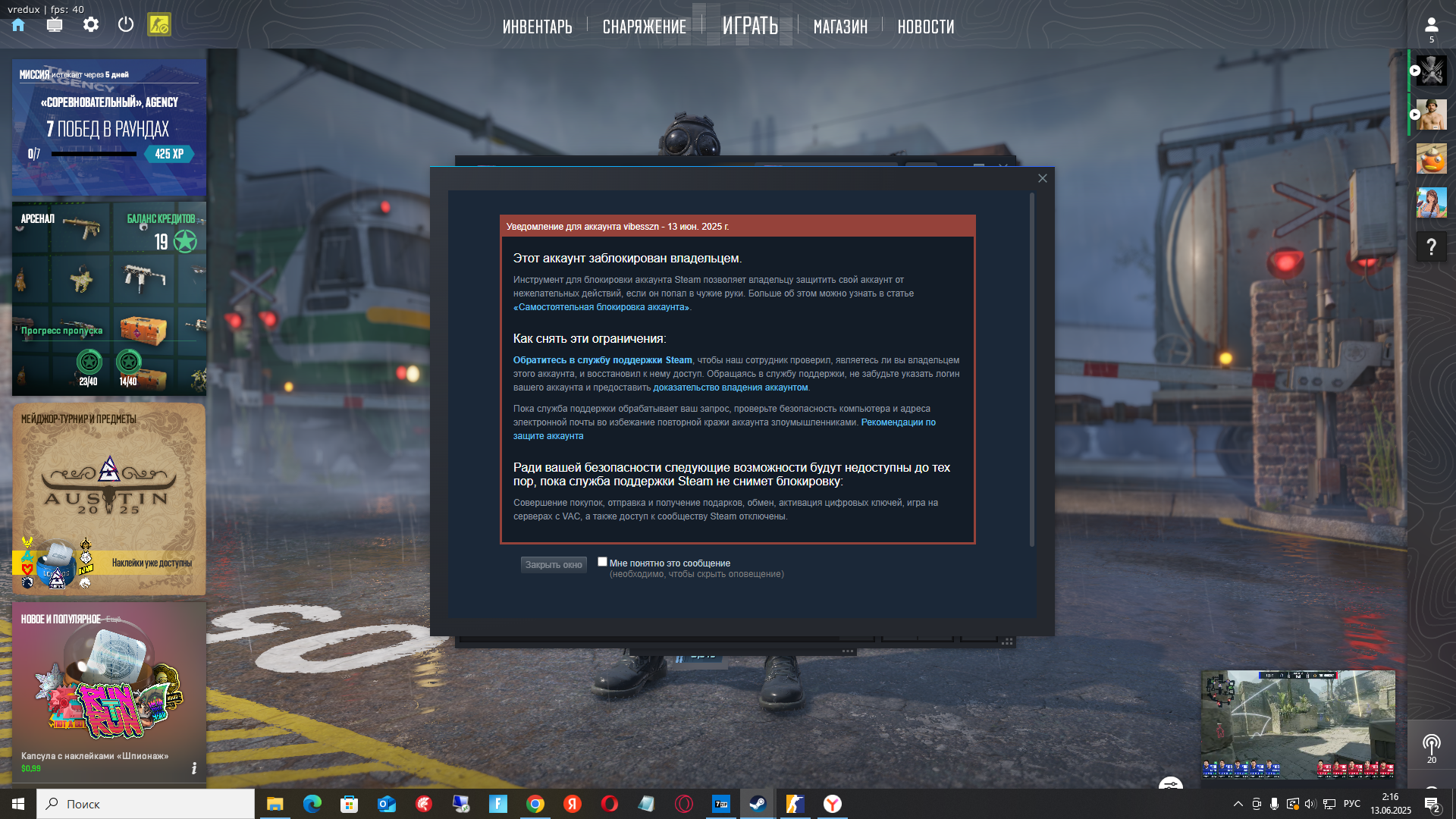
Task: Open the СНАРЯЖЕНИЕ tab
Action: tap(645, 27)
